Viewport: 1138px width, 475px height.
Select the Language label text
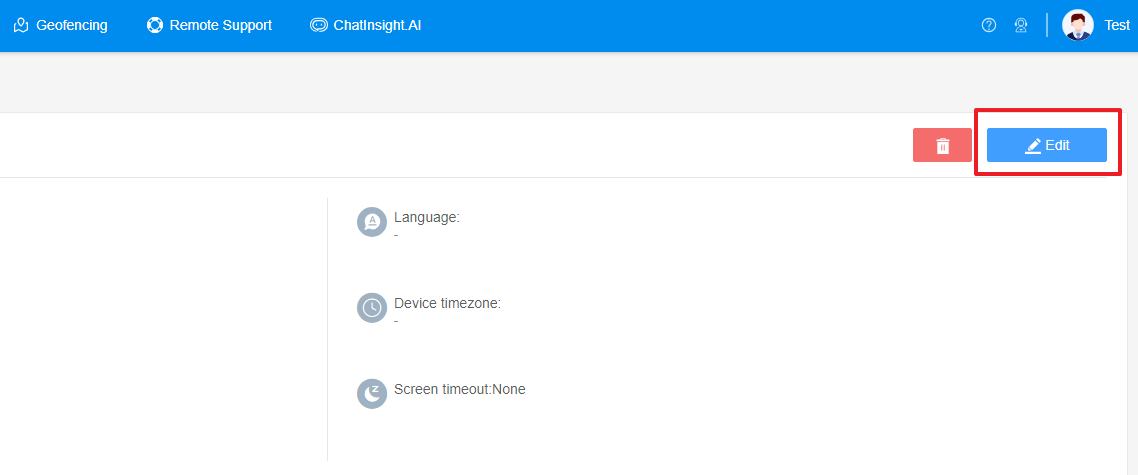427,217
